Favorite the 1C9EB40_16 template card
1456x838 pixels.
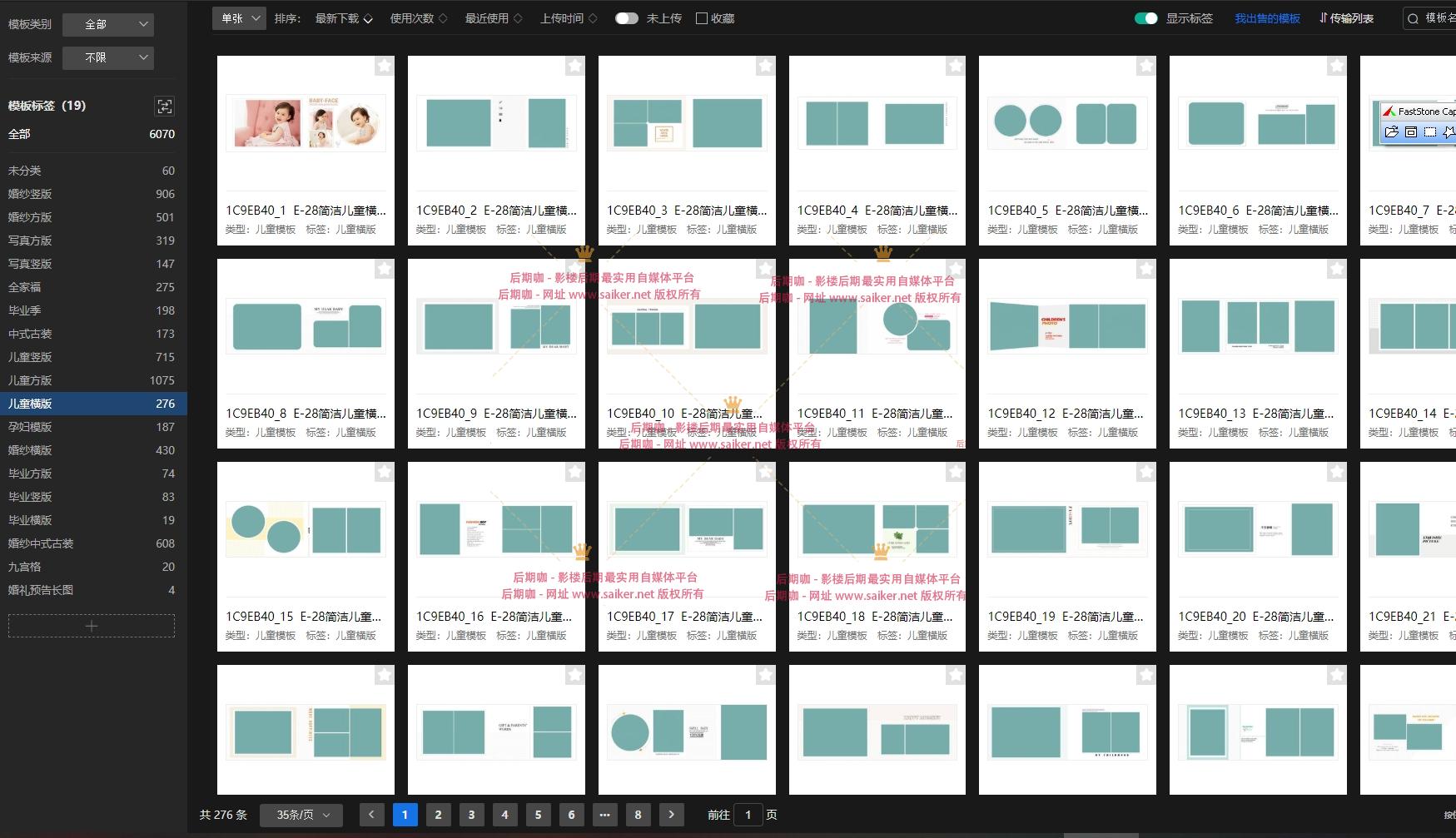pyautogui.click(x=574, y=472)
